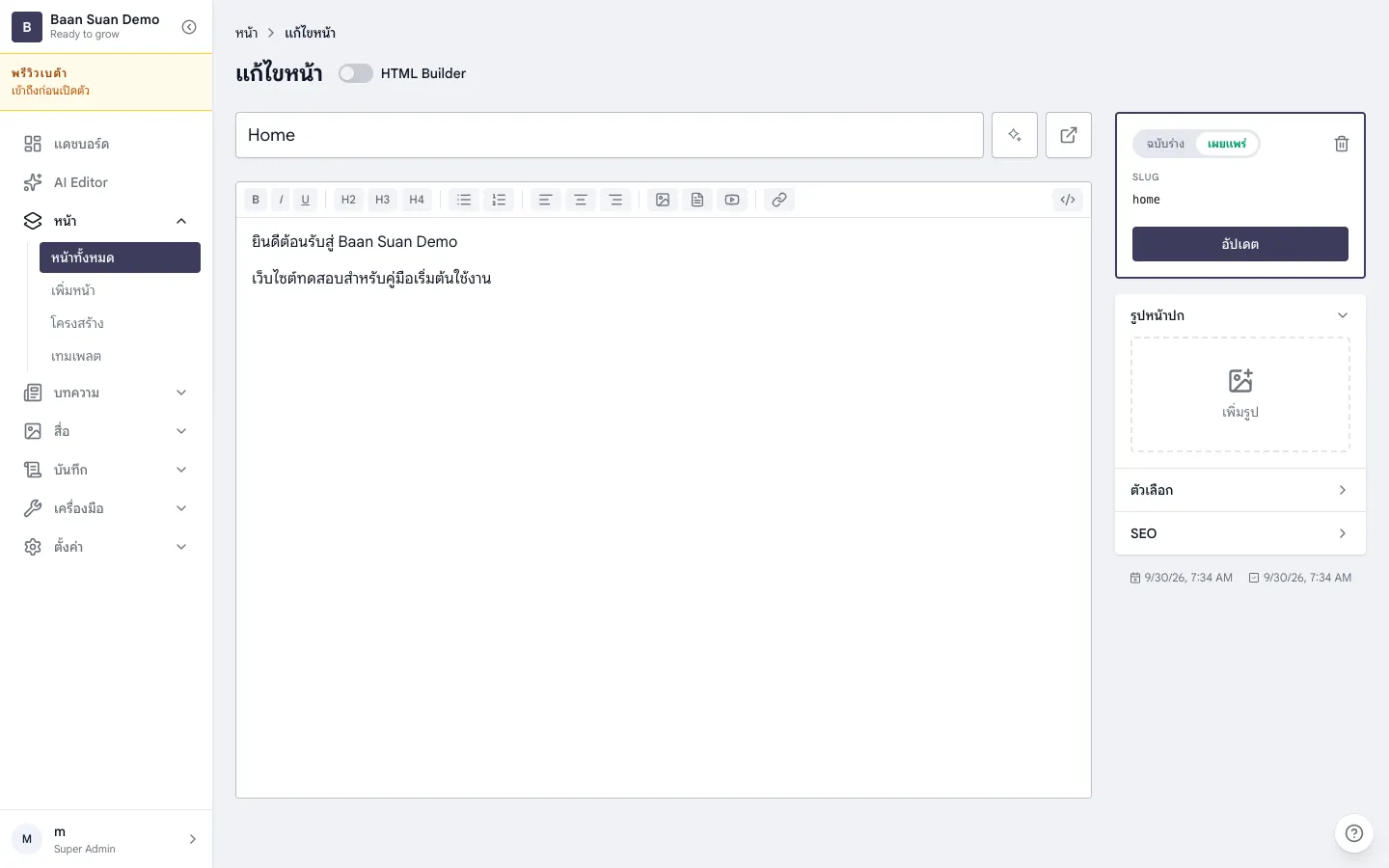Viewport: 1389px width, 868px height.
Task: Set page status to เผยแพร่
Action: (x=1227, y=144)
